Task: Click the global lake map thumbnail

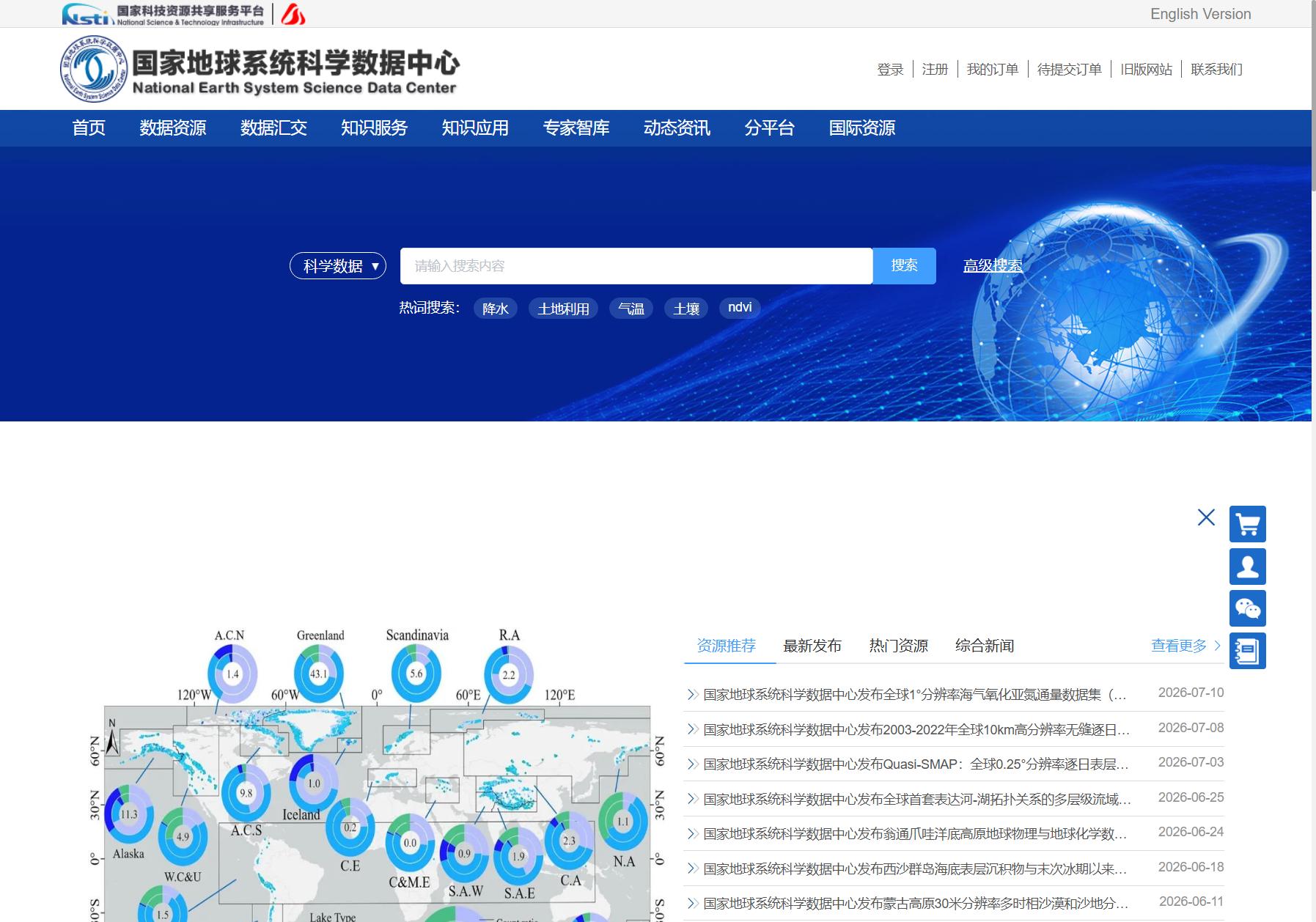Action: 378,773
